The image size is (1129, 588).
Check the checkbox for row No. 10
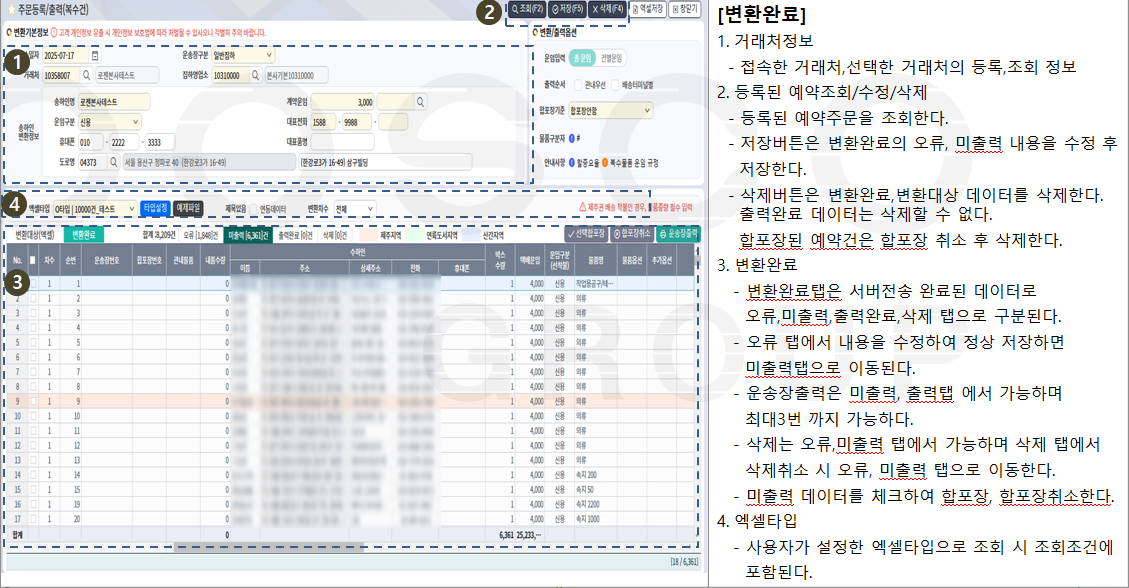tap(33, 416)
